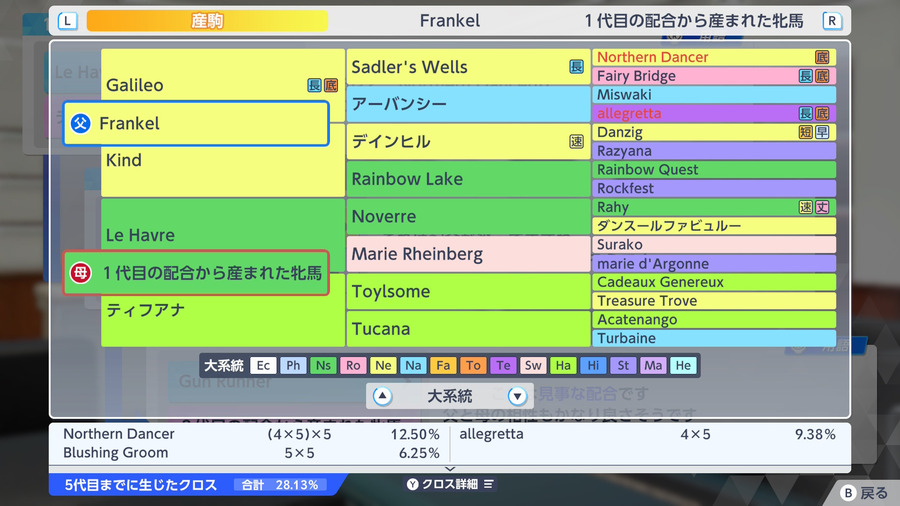
Task: Select the Ec lineage swatch
Action: [x=263, y=365]
